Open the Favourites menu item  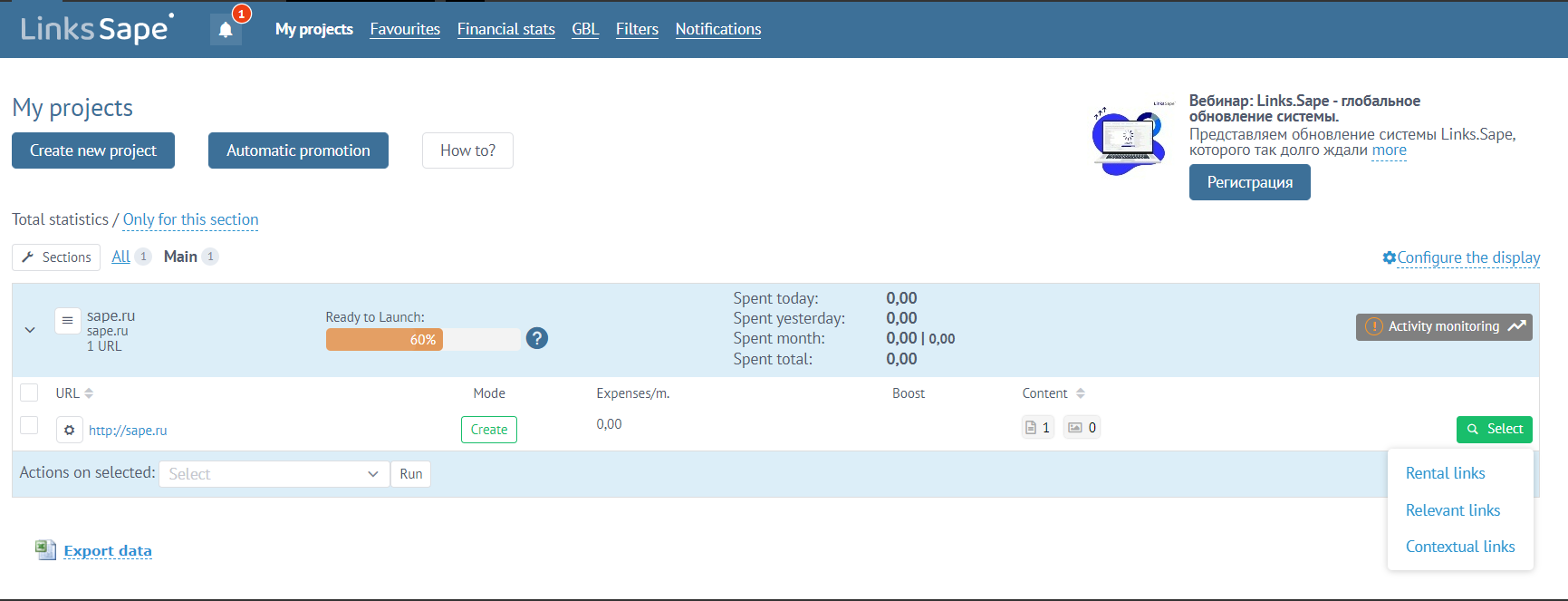coord(405,29)
